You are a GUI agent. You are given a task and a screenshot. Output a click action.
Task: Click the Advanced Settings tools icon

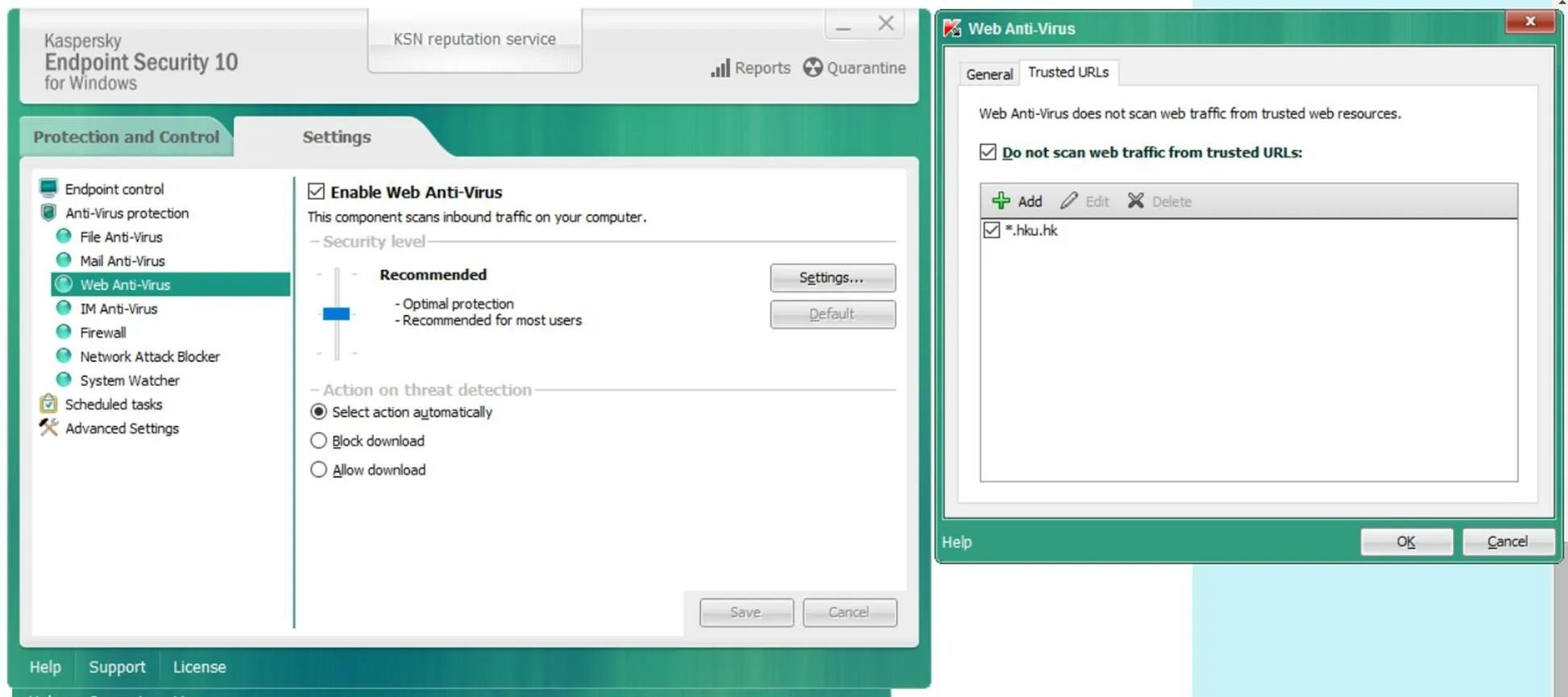pos(48,428)
